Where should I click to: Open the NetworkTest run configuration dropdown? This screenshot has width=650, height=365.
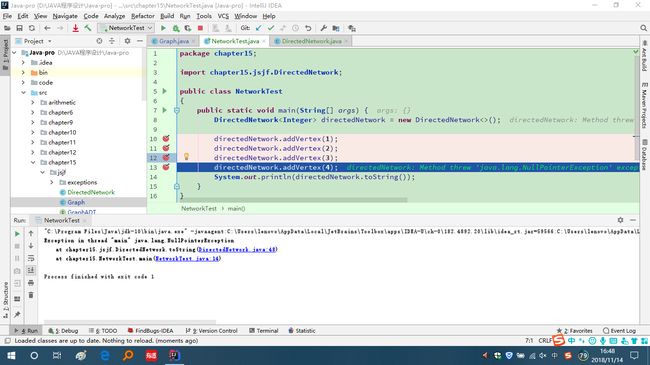click(x=126, y=28)
